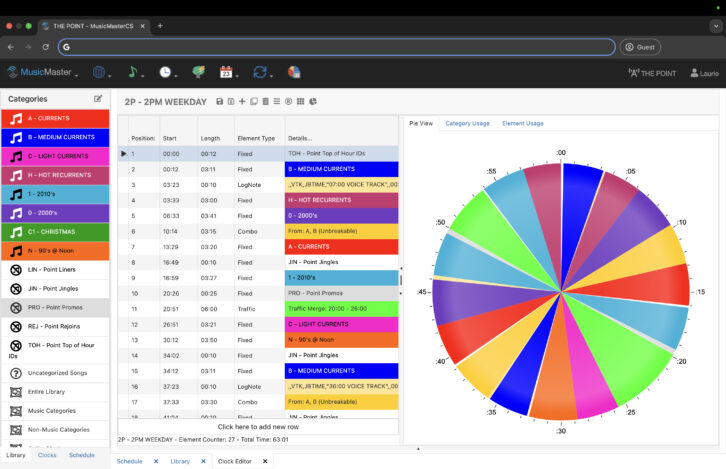Close the bottom Schedule tab
This screenshot has width=726, height=469.
tap(156, 462)
